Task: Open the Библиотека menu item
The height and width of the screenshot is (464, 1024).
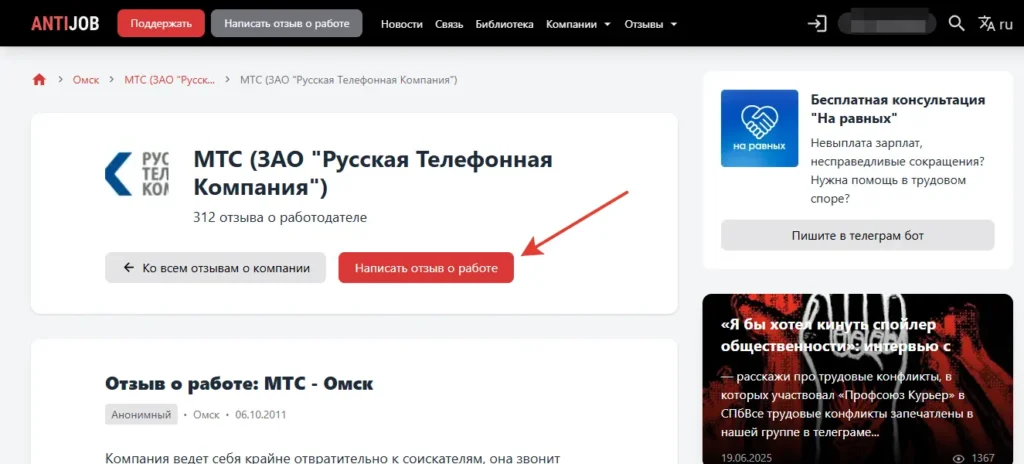Action: click(505, 24)
